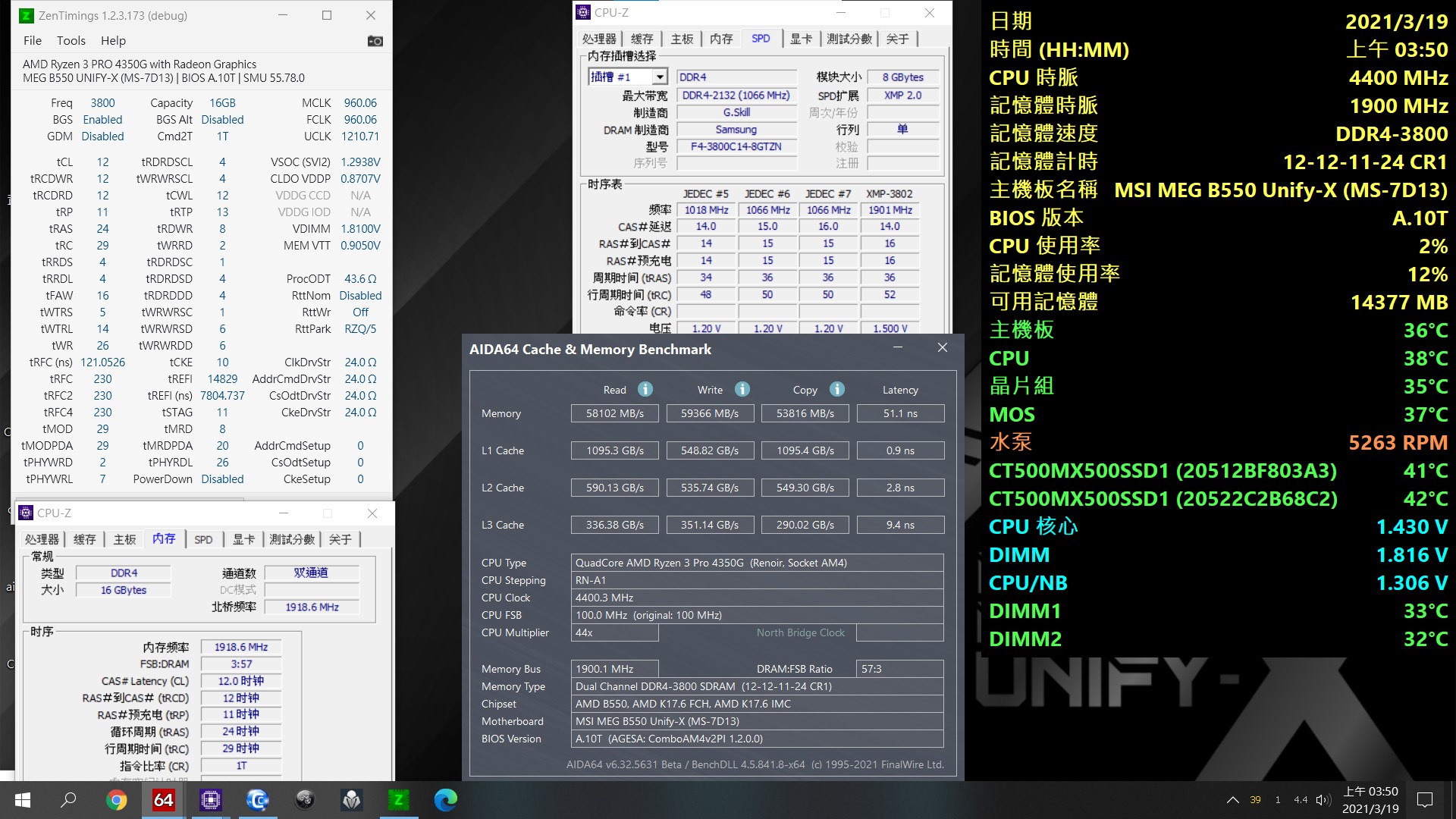Switch to 内存 tab in top CPU-Z window
Image resolution: width=1456 pixels, height=819 pixels.
[x=721, y=39]
